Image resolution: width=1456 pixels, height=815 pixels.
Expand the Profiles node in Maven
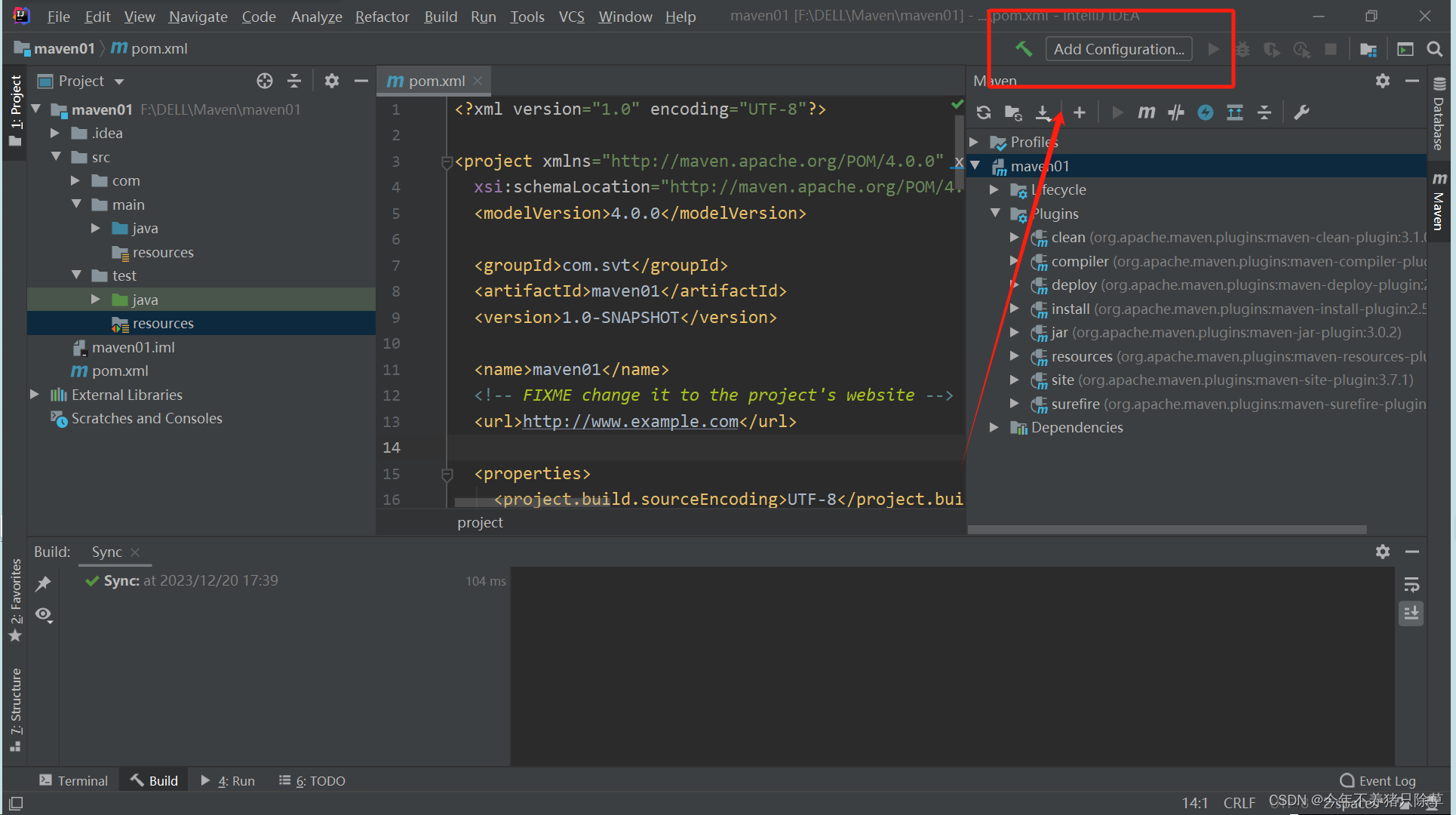974,142
